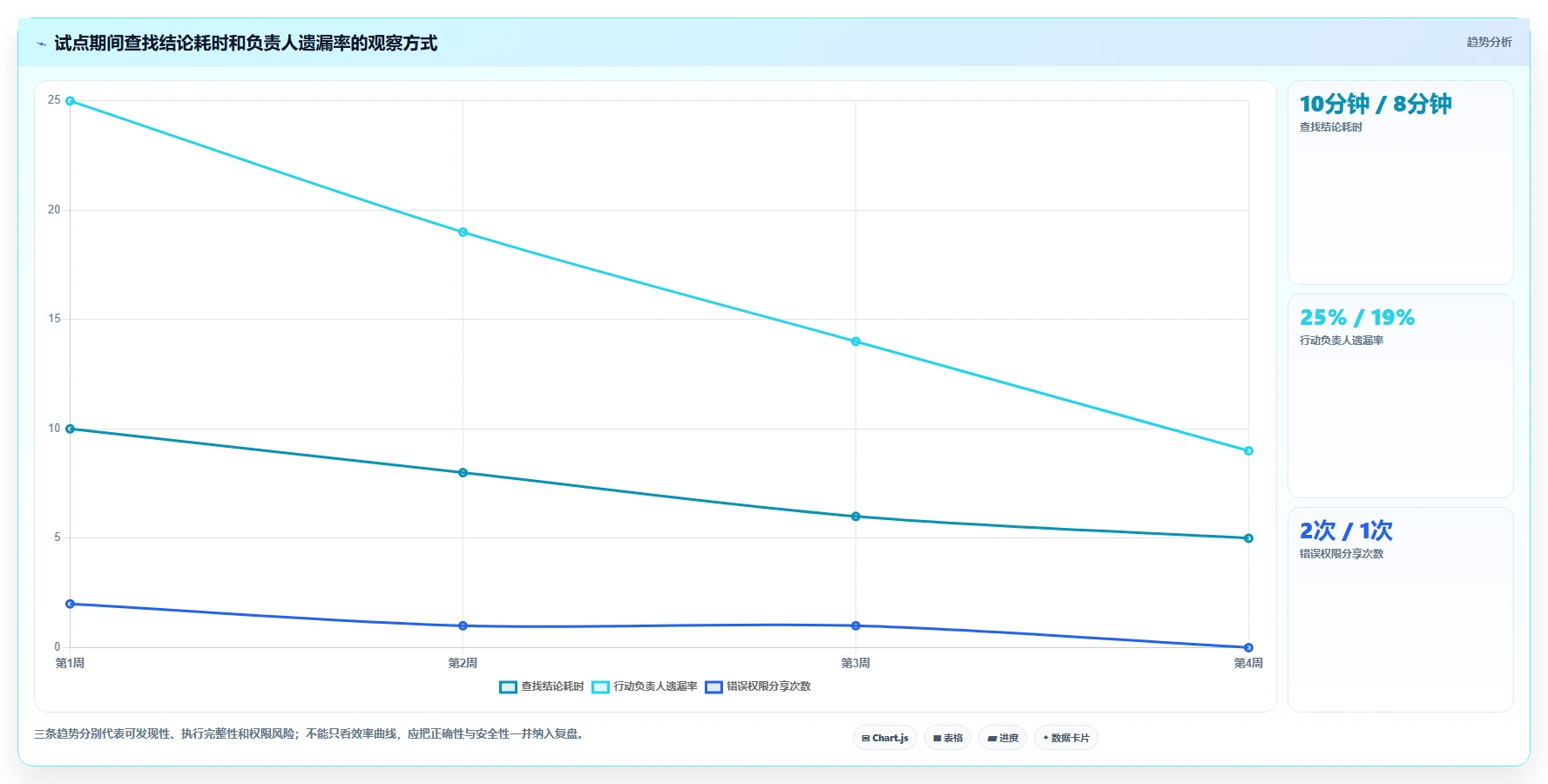Click the 错误权限分享次数 label in the KPI card
This screenshot has width=1548, height=784.
pos(1342,554)
